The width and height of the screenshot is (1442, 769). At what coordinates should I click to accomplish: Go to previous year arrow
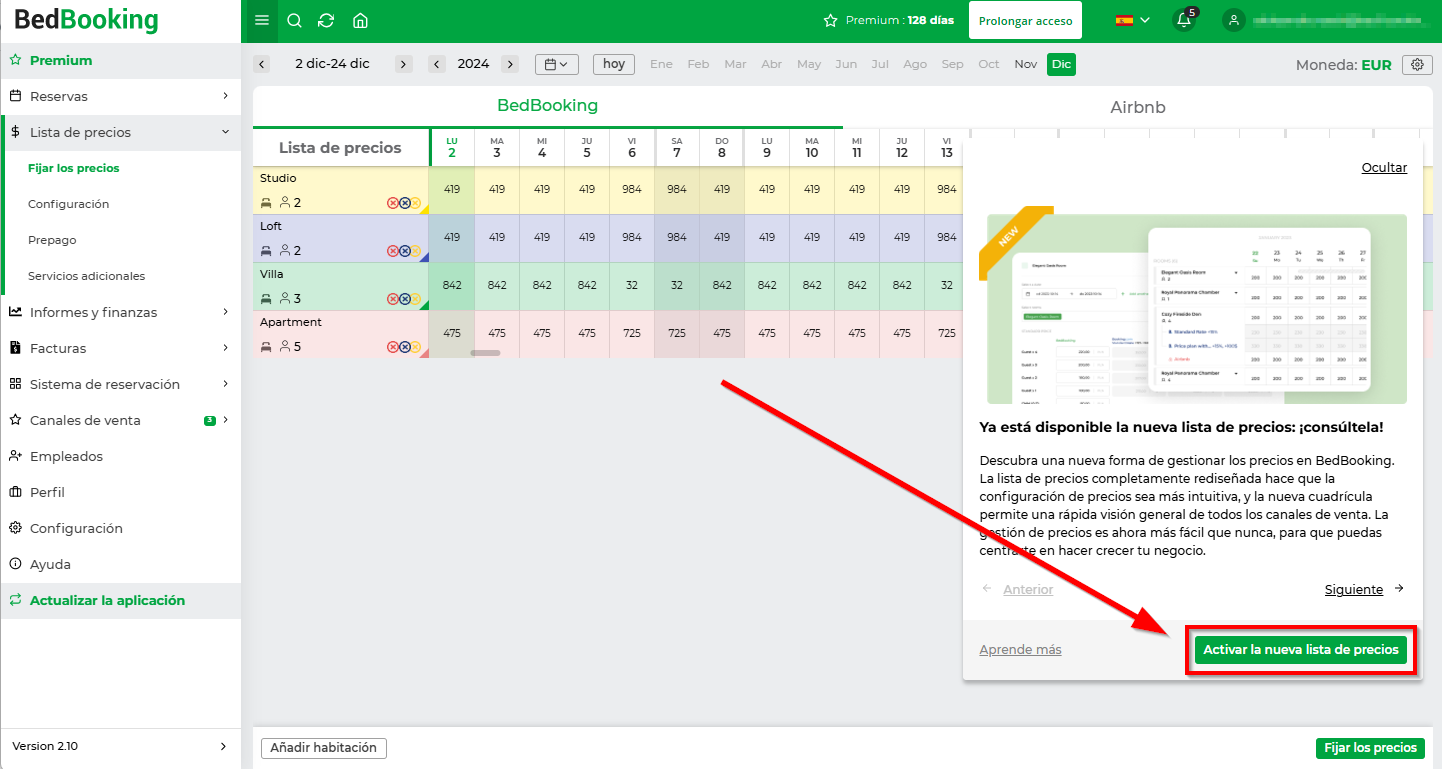[437, 64]
